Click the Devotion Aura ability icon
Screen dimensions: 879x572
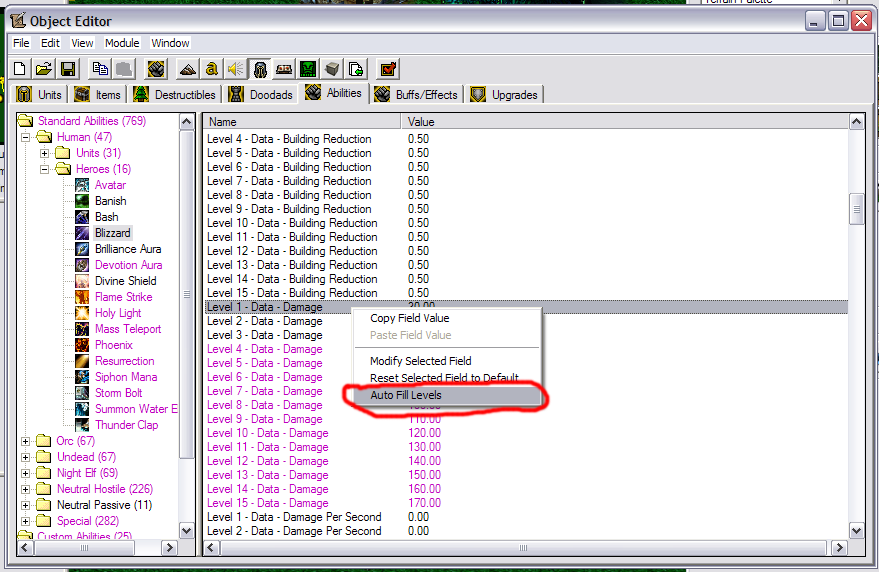coord(82,265)
